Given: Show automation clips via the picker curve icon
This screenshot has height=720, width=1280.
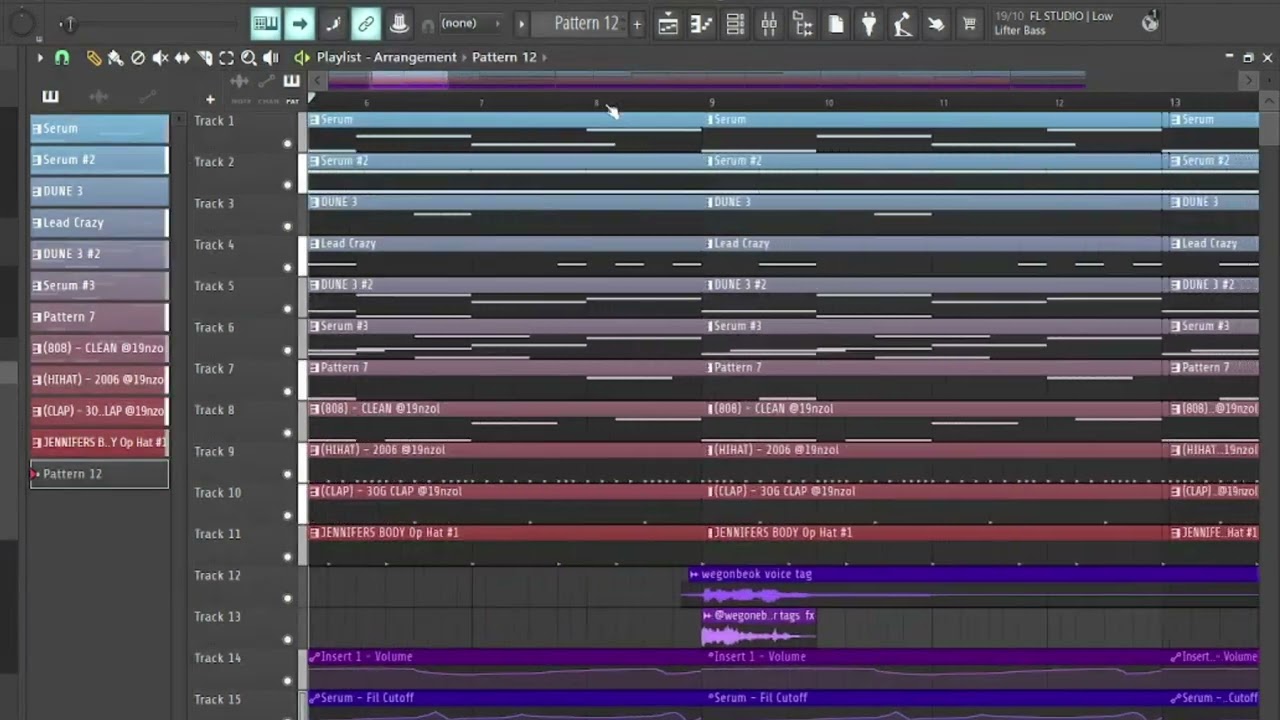Looking at the screenshot, I should [148, 97].
